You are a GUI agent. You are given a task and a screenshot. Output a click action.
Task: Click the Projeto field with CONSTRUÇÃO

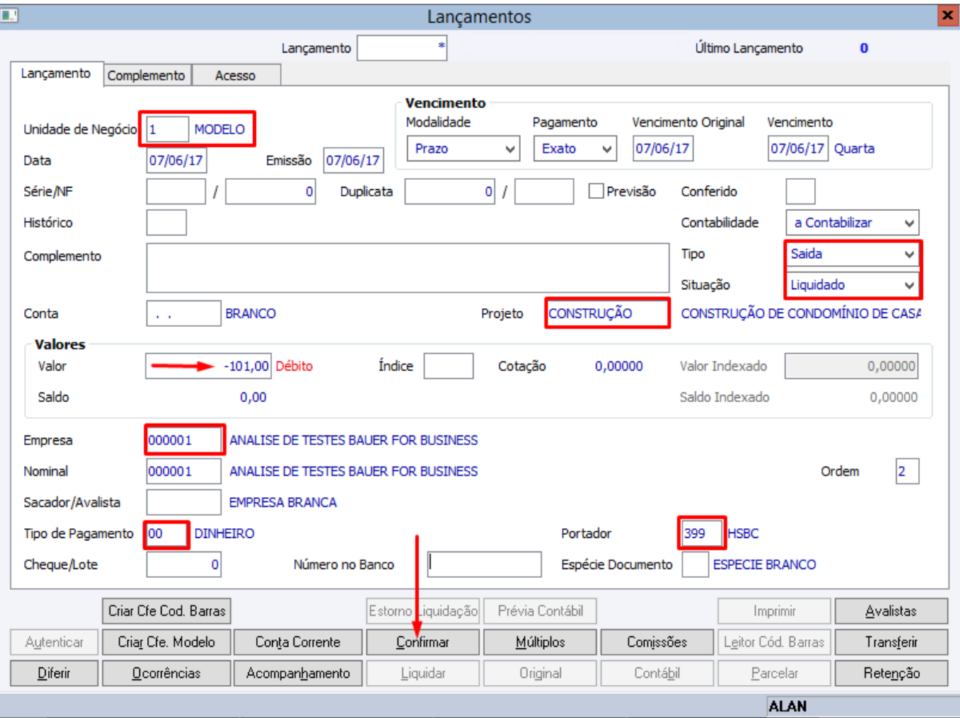tap(607, 313)
